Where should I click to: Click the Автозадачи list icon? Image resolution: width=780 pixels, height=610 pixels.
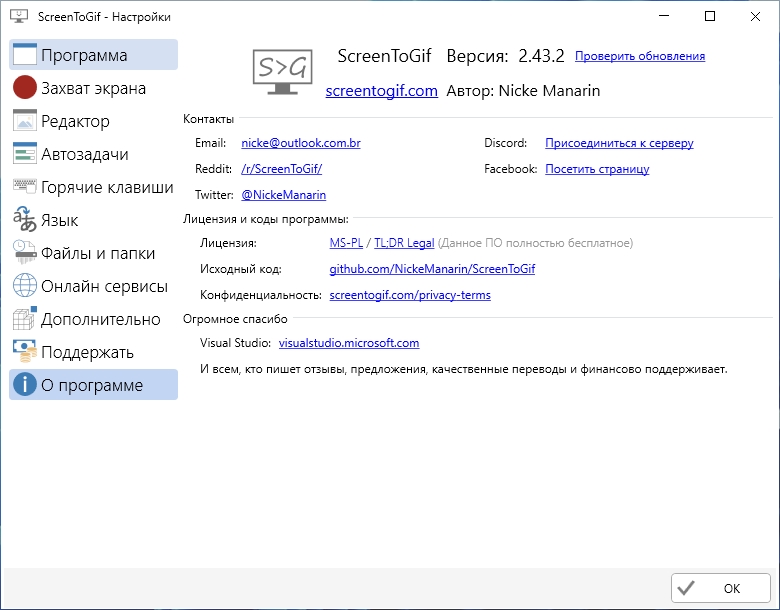24,153
